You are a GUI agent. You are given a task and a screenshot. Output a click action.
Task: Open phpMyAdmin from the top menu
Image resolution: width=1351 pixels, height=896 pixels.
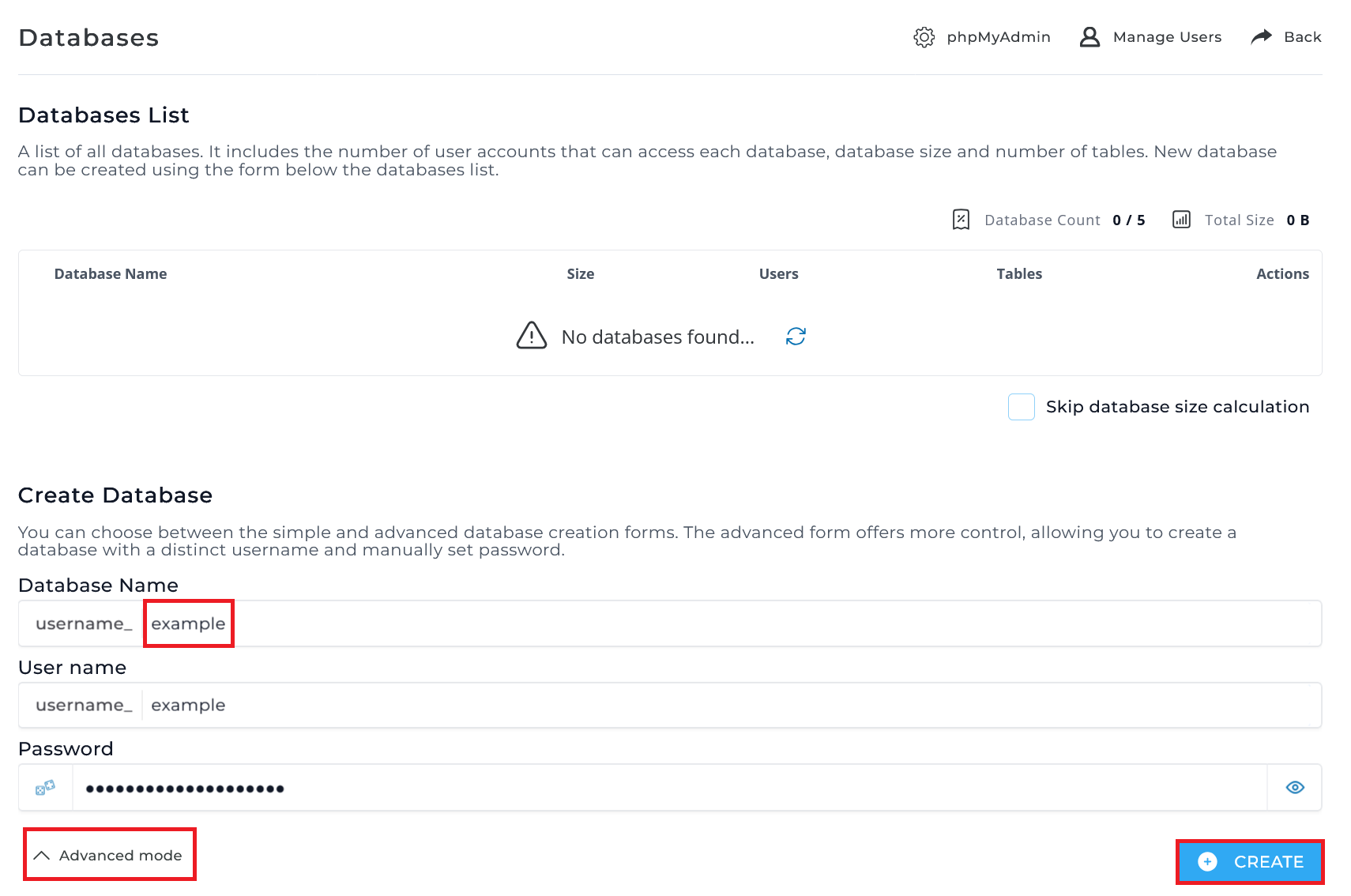click(998, 37)
